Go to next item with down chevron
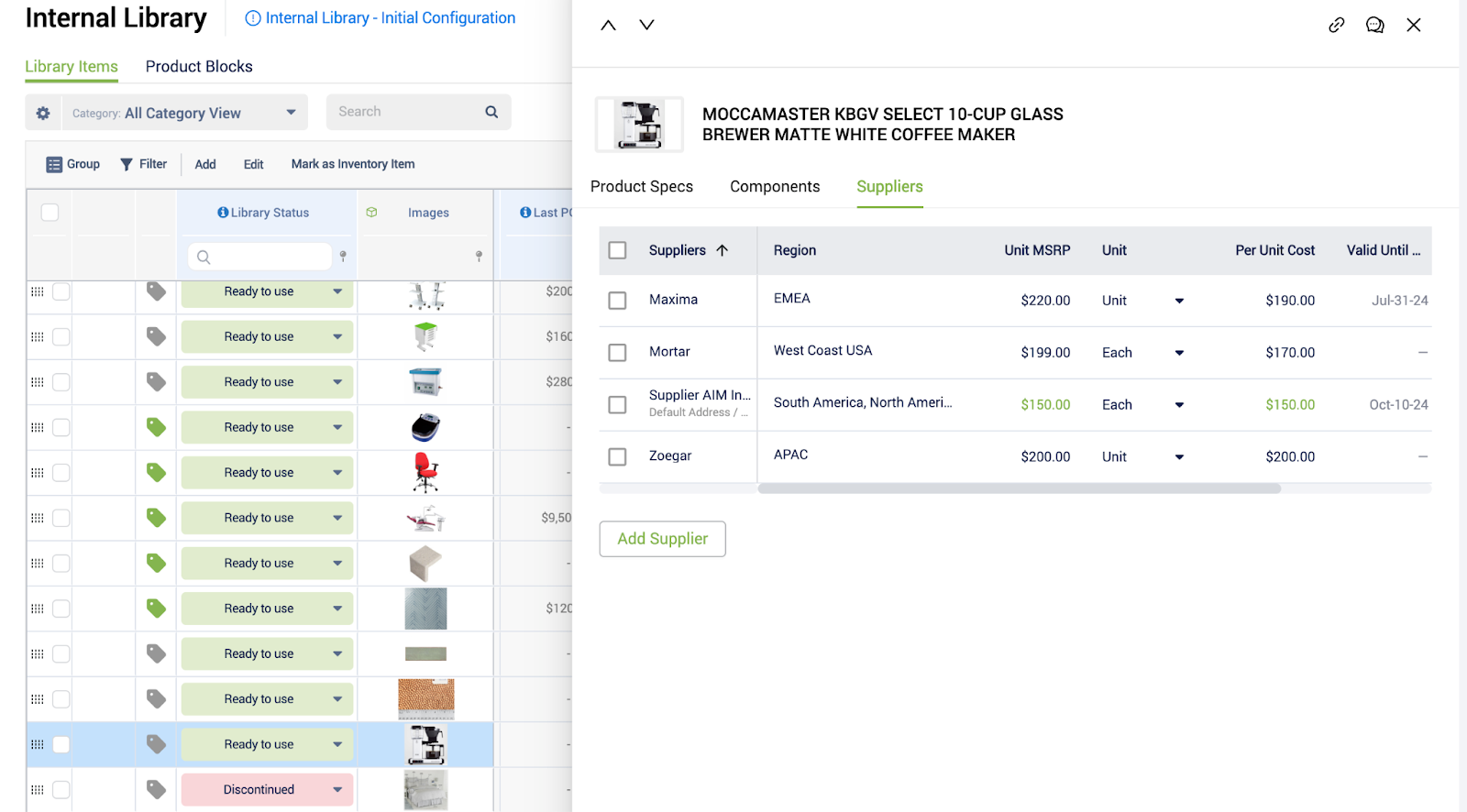Image resolution: width=1467 pixels, height=812 pixels. coord(646,25)
